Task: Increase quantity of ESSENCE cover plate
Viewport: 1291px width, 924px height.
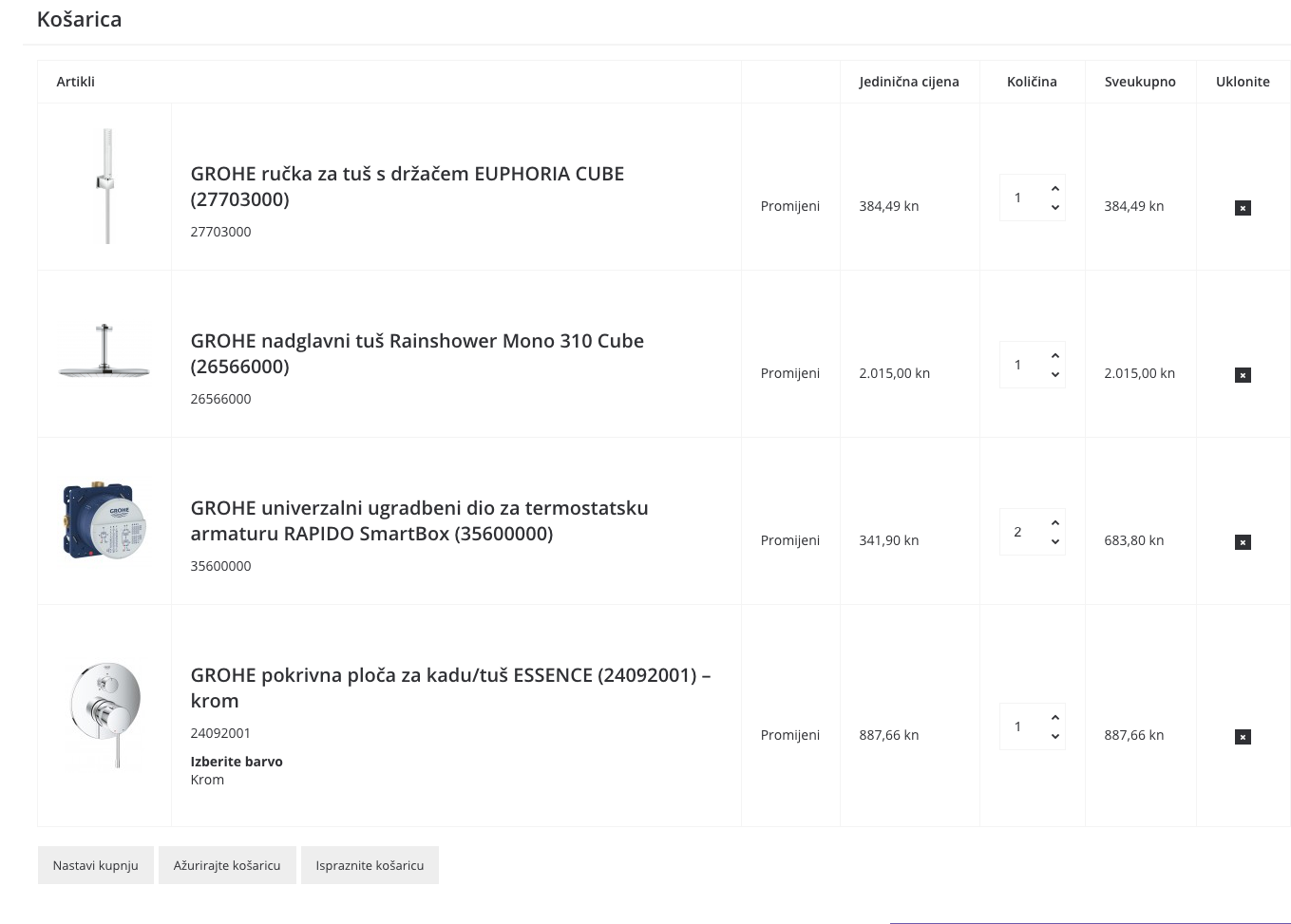Action: pos(1054,718)
